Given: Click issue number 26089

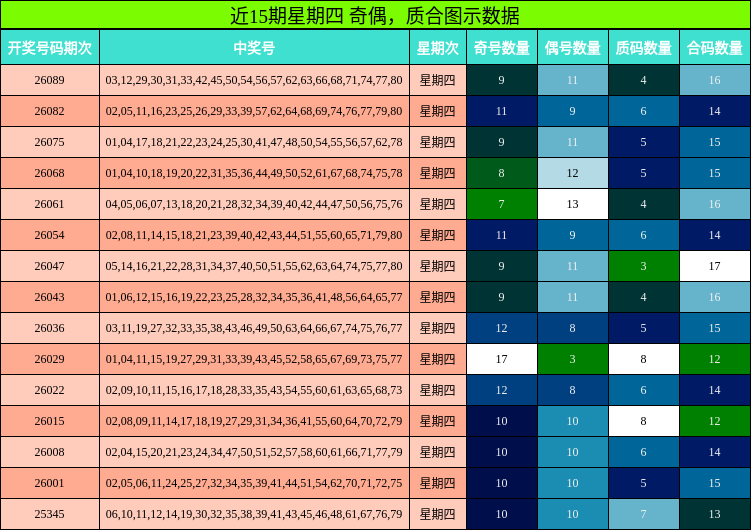Looking at the screenshot, I should (x=49, y=80).
